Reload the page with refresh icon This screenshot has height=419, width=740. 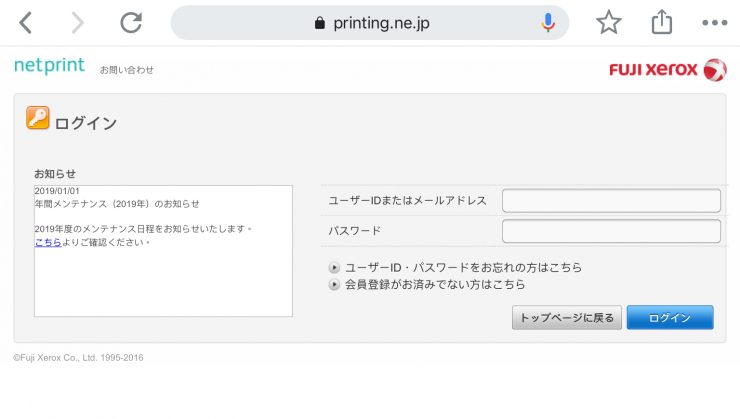point(131,22)
